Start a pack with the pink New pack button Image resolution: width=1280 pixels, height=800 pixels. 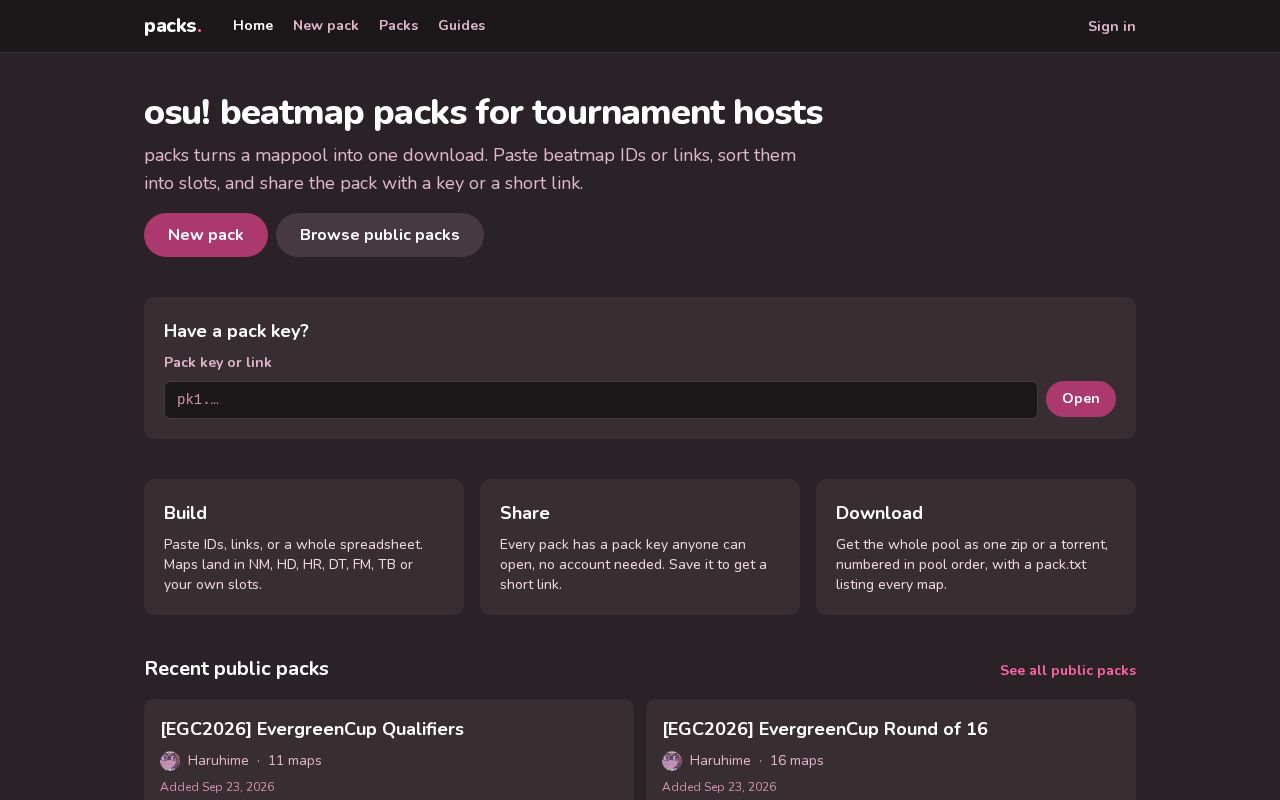(x=206, y=235)
